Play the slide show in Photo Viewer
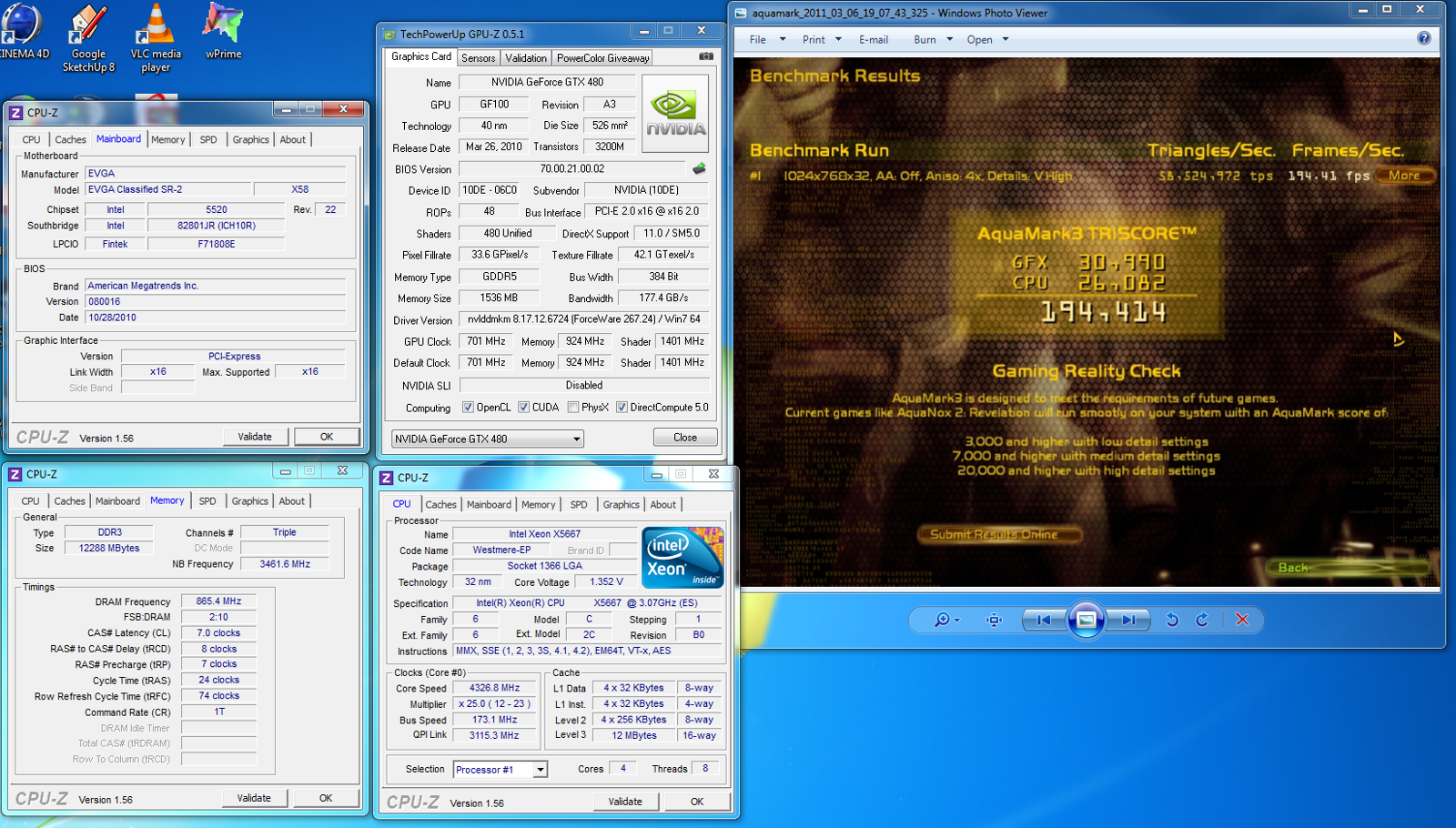The image size is (1456, 828). tap(1087, 620)
